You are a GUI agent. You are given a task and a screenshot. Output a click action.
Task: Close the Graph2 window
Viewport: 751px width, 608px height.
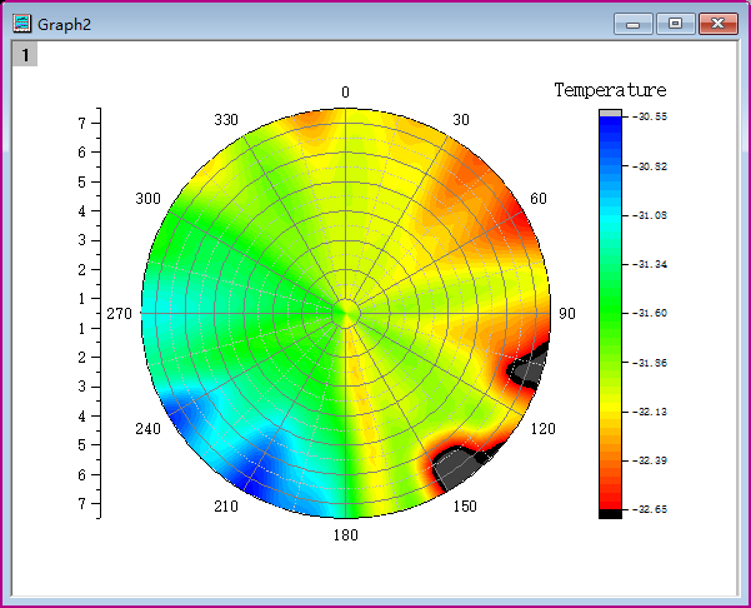coord(718,24)
